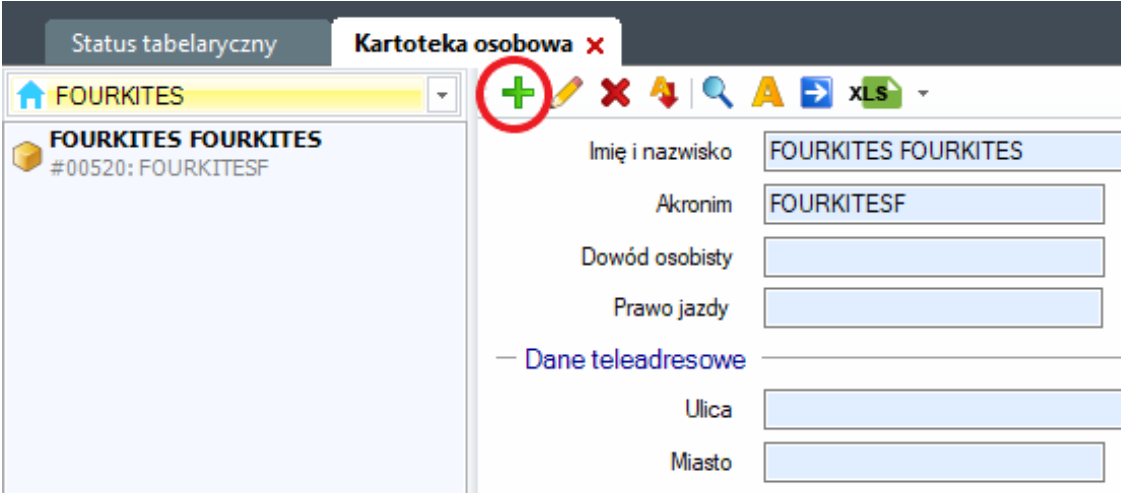Click the Miasto label

click(x=700, y=462)
